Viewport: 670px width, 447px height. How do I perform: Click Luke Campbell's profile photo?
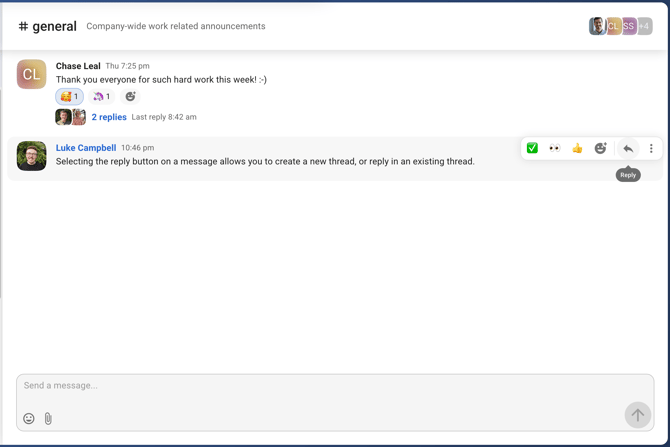(x=32, y=156)
